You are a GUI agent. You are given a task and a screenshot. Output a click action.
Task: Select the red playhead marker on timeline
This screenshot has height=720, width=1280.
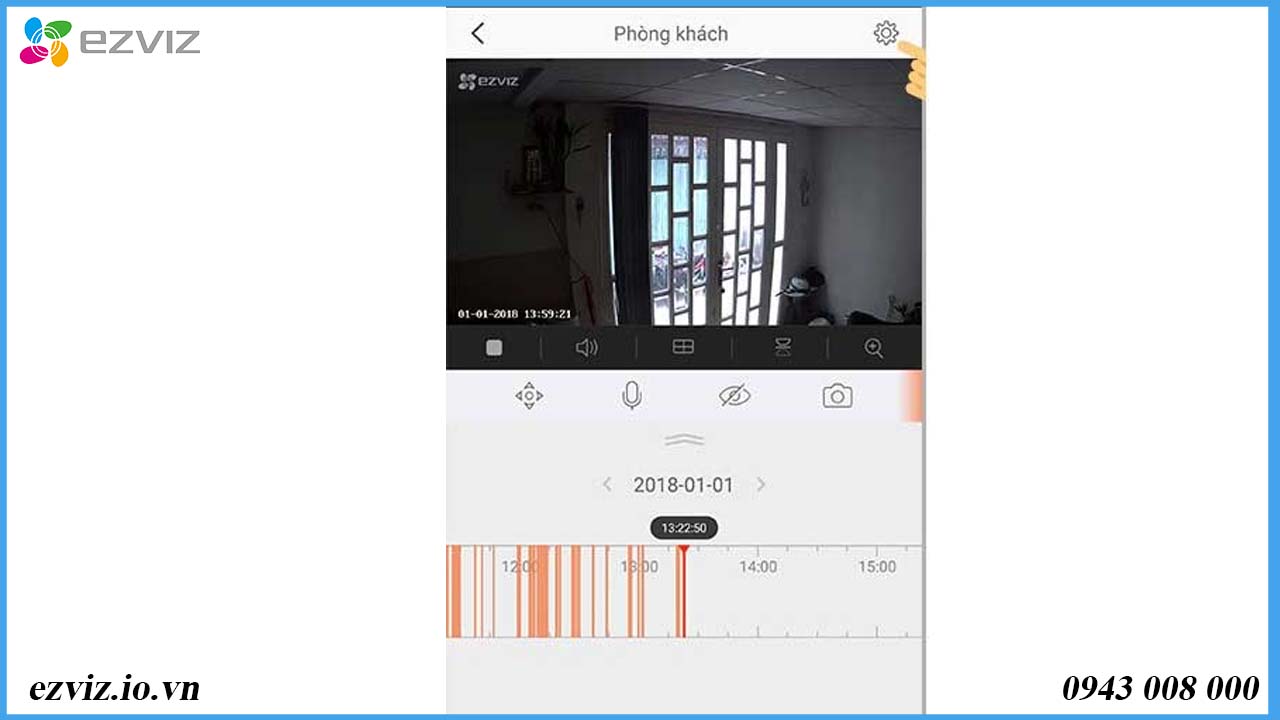(x=683, y=551)
